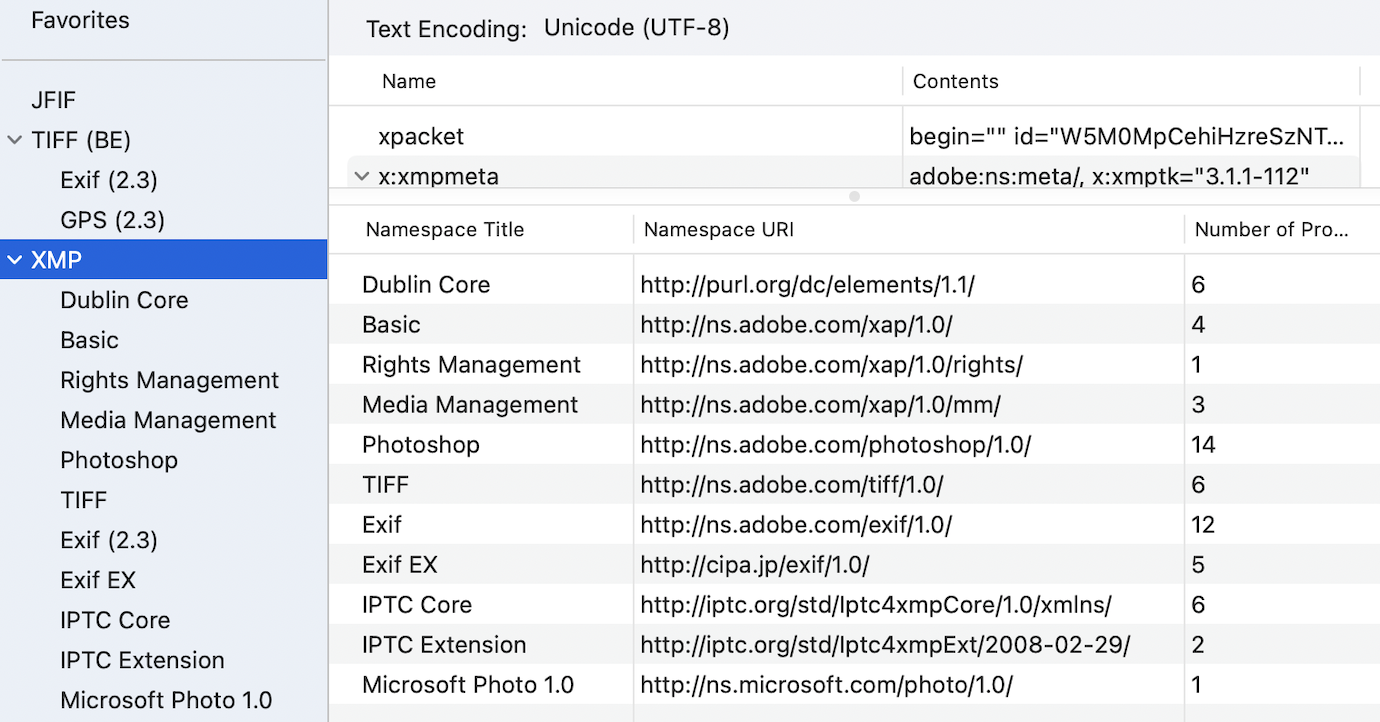
Task: Select Exif (2.3) under TIFF (BE)
Action: 109,180
